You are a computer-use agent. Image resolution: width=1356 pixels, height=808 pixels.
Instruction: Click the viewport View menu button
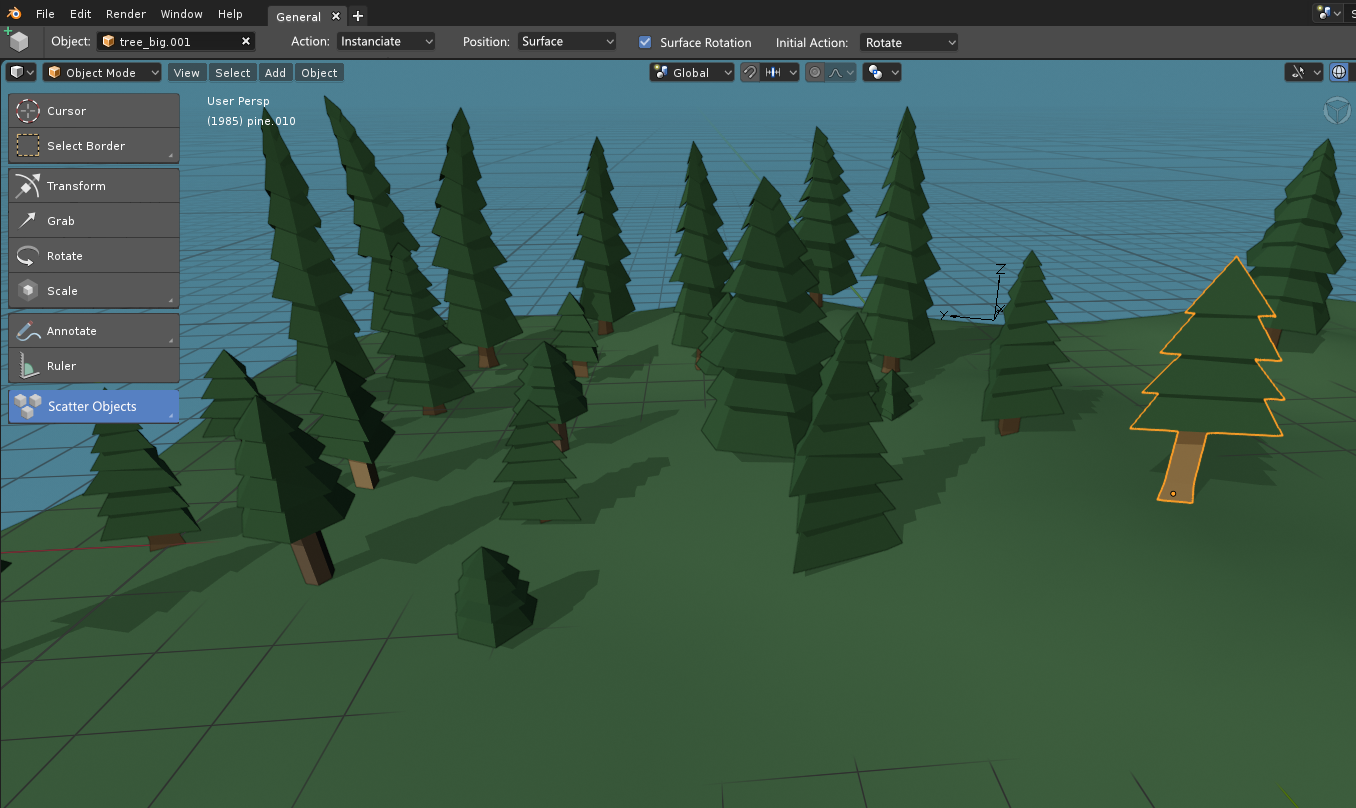pyautogui.click(x=186, y=73)
